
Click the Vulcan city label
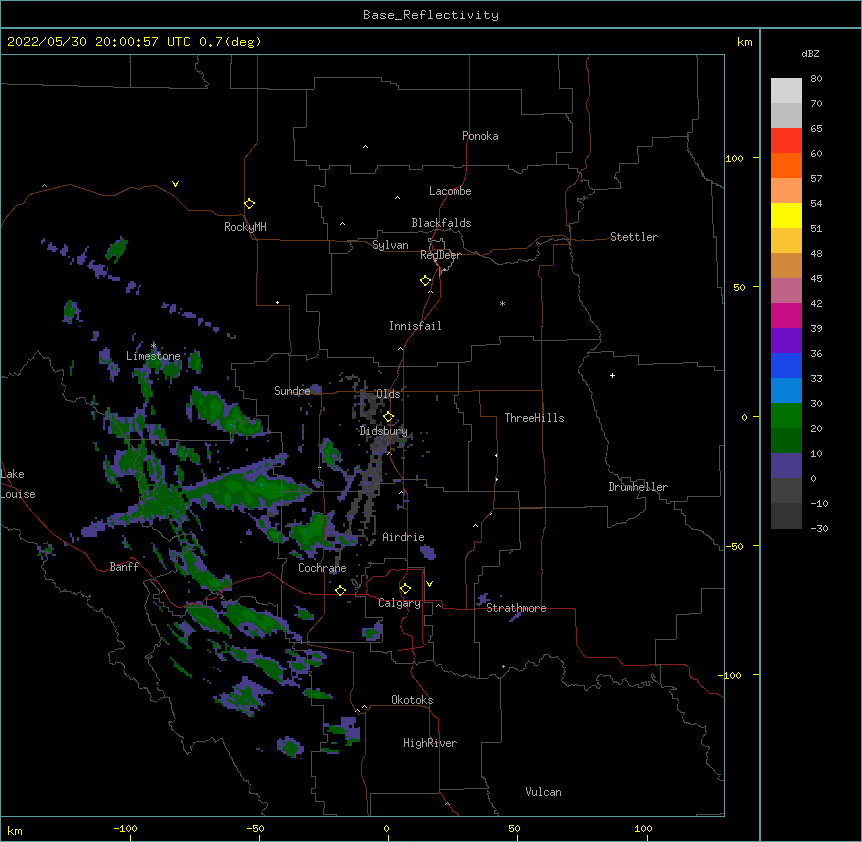pyautogui.click(x=543, y=792)
